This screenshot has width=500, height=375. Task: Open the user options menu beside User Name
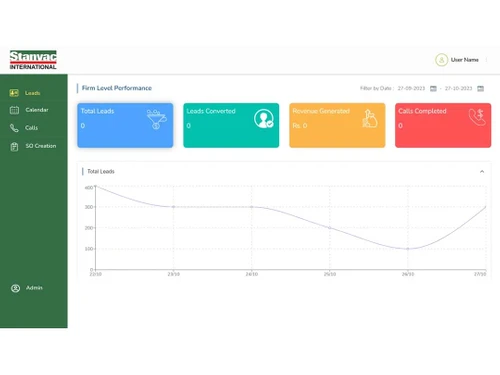[487, 60]
